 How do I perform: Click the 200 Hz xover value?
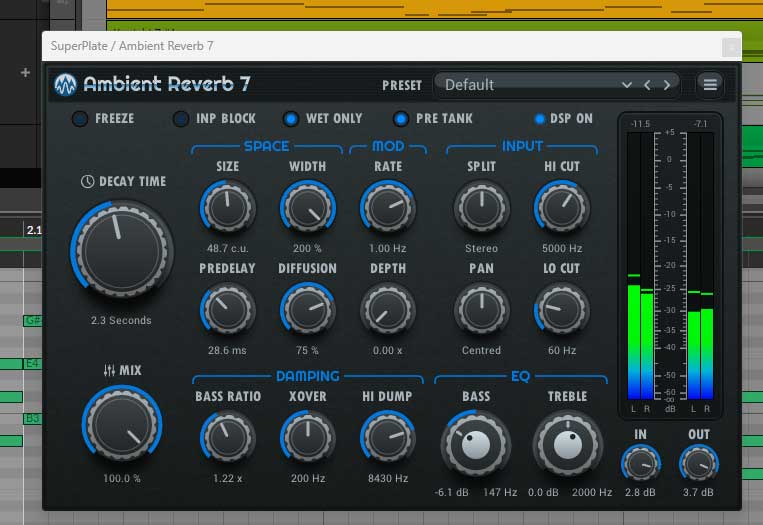point(308,478)
